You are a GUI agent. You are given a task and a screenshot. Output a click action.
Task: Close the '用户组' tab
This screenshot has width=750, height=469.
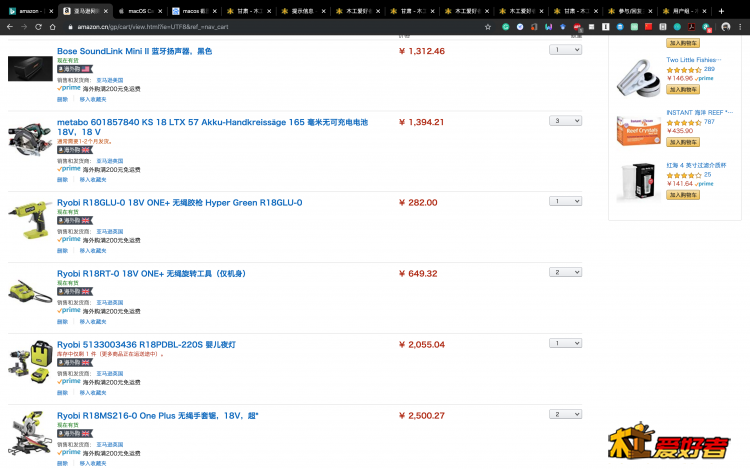pos(703,11)
